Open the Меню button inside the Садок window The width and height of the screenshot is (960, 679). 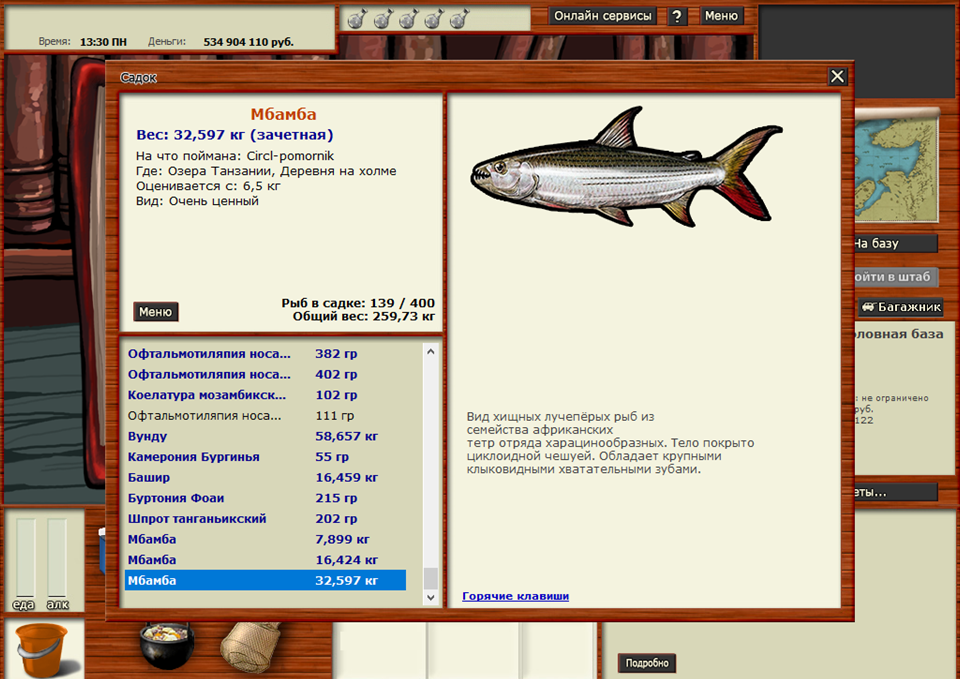point(156,311)
